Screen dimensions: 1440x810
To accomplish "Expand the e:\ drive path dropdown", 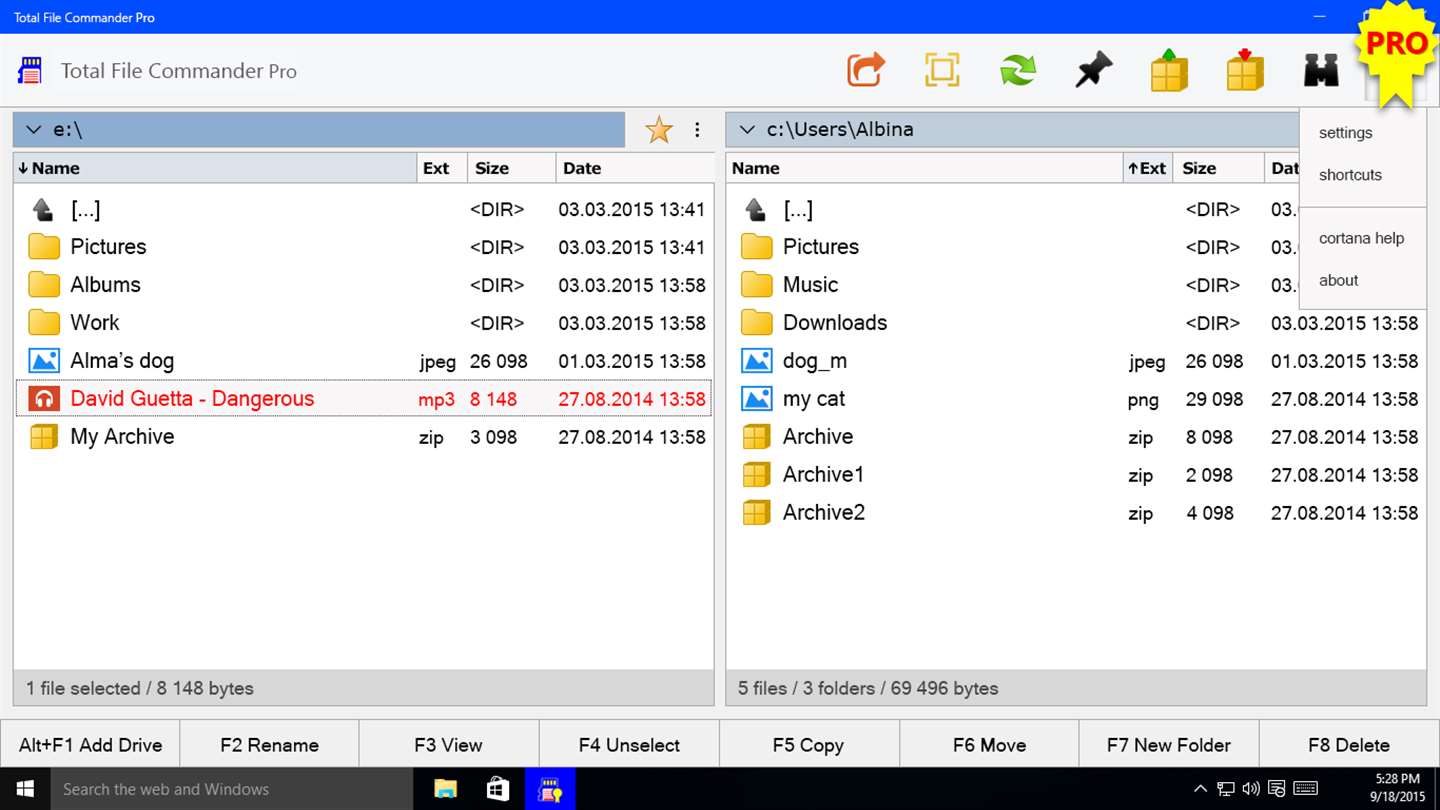I will tap(33, 130).
